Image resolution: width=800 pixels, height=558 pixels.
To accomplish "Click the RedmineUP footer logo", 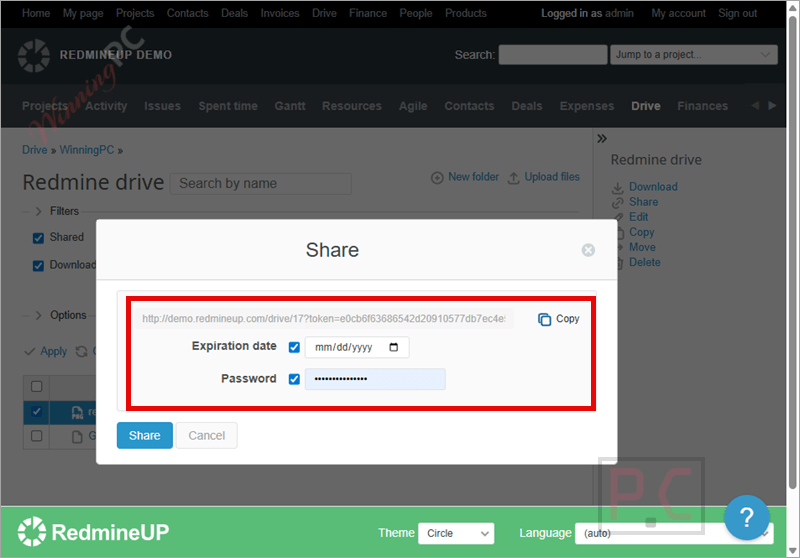I will (x=93, y=532).
